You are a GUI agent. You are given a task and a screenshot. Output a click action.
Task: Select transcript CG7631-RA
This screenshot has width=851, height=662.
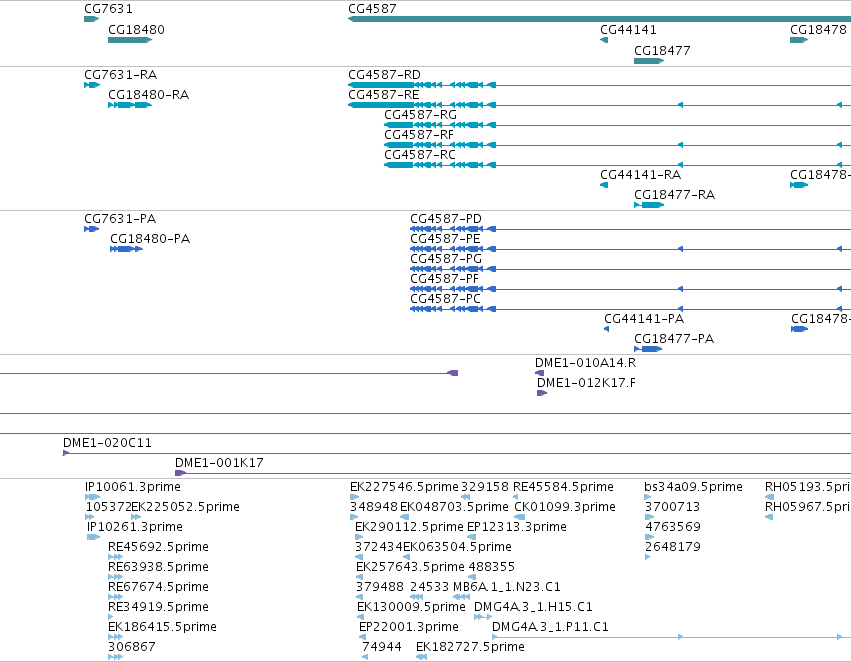click(x=120, y=74)
